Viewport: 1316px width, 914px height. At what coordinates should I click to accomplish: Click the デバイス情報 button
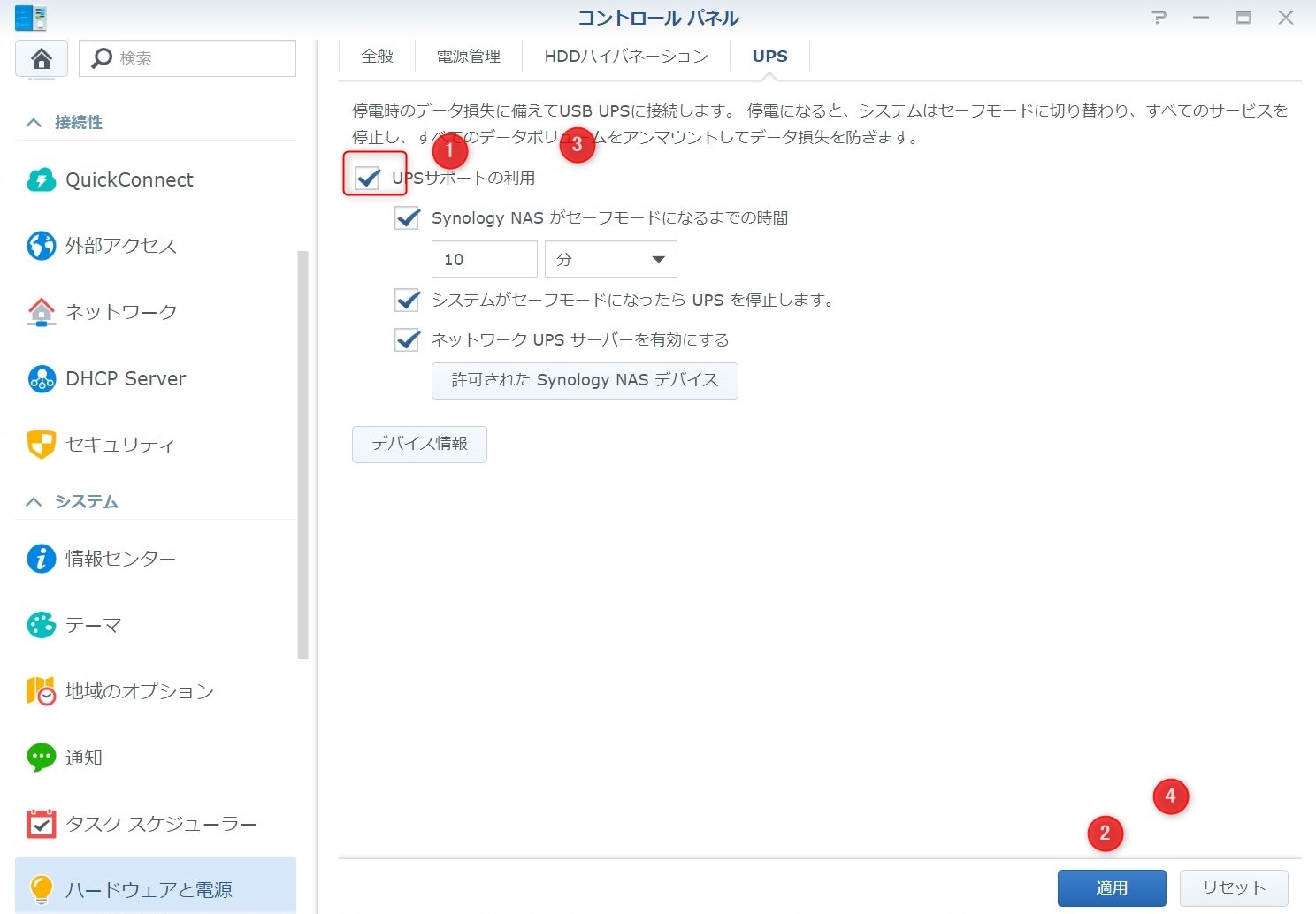[419, 444]
